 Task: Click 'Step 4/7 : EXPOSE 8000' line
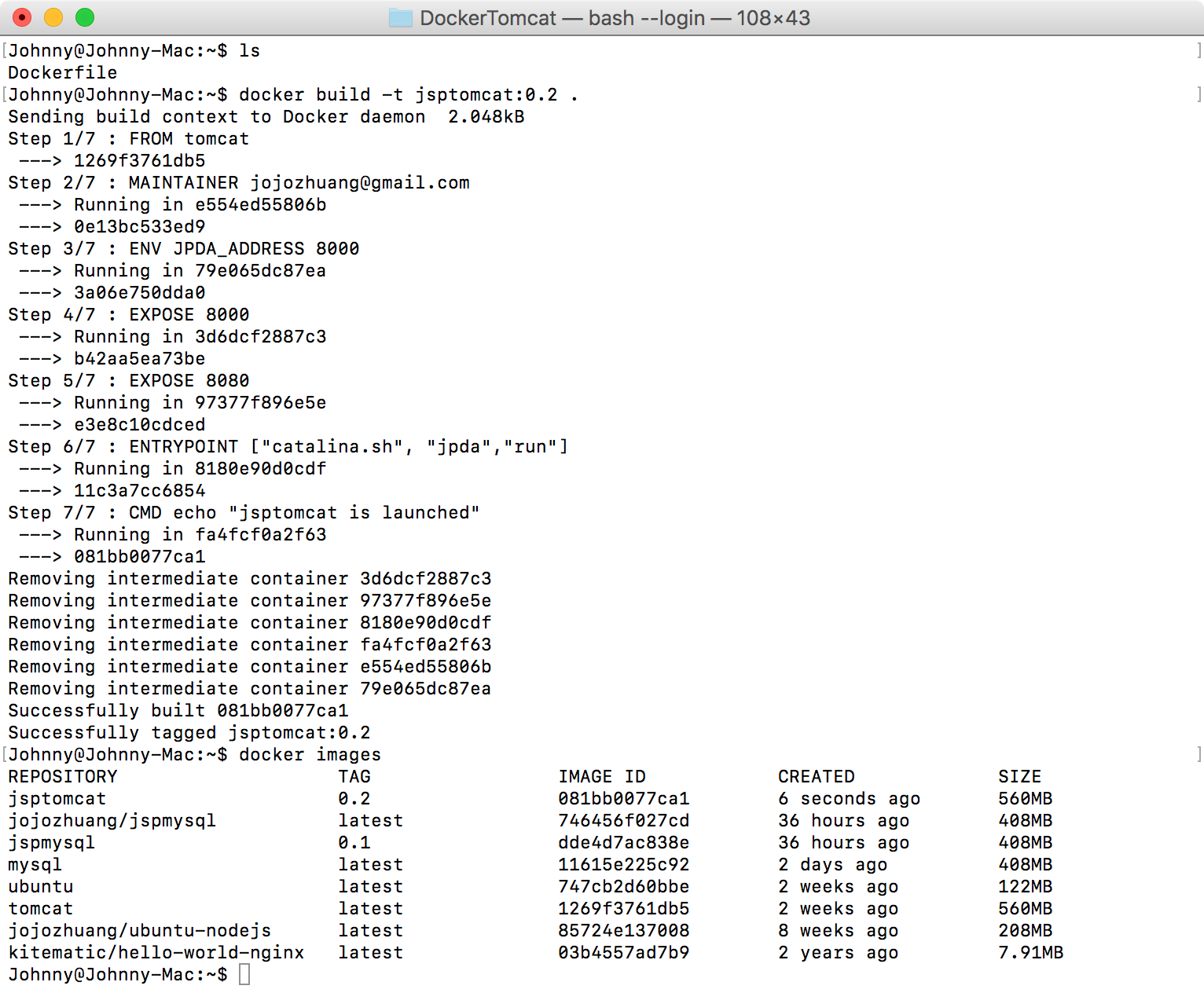(129, 314)
